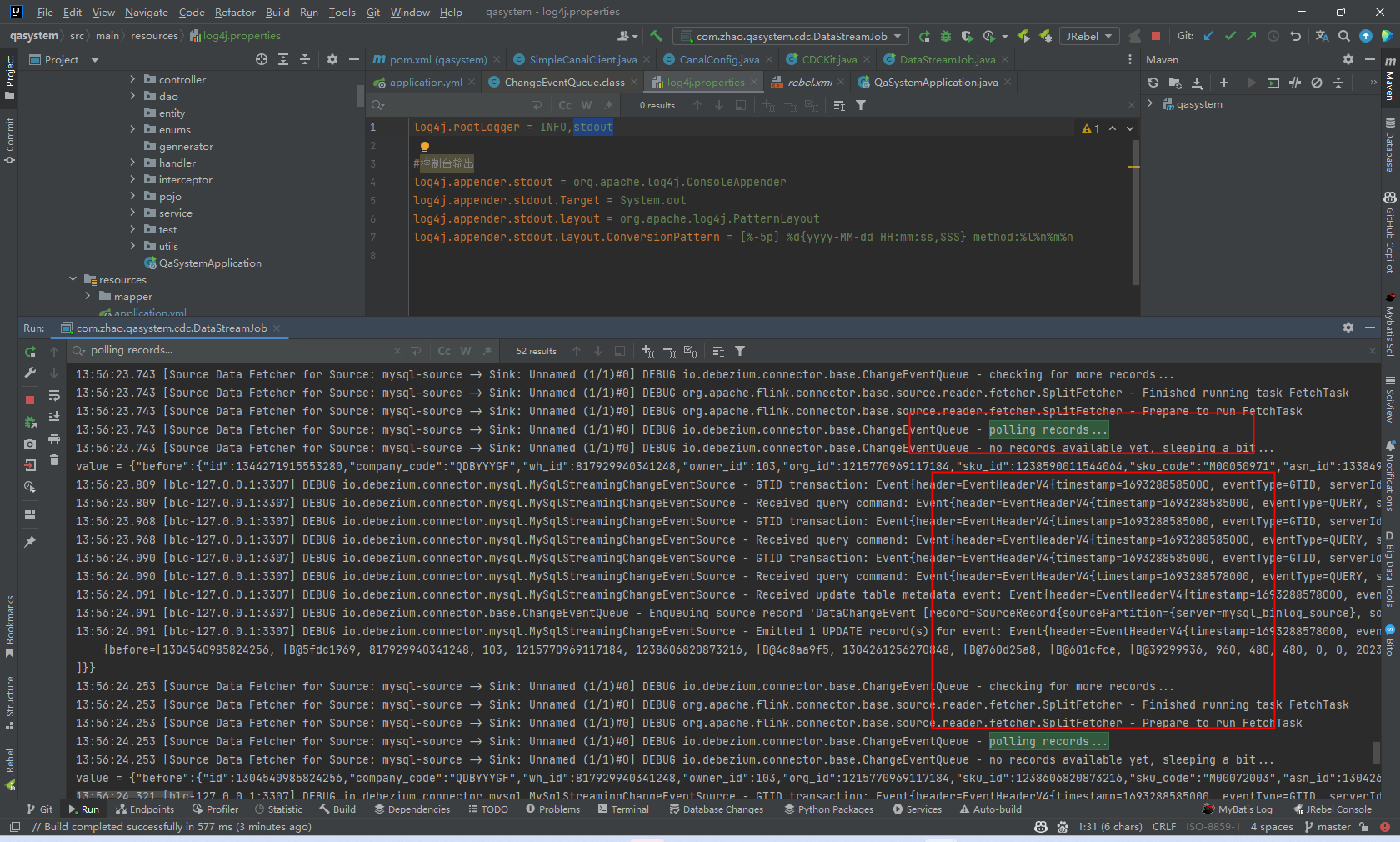Download Maven sources icon

click(1197, 83)
